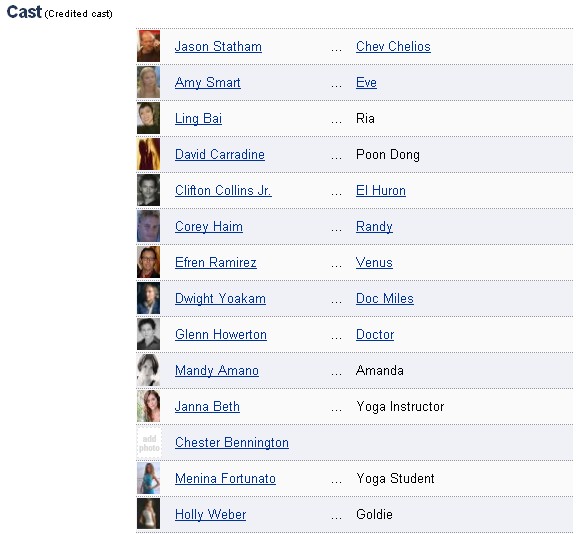Follow the Doc Miles character link

385,299
